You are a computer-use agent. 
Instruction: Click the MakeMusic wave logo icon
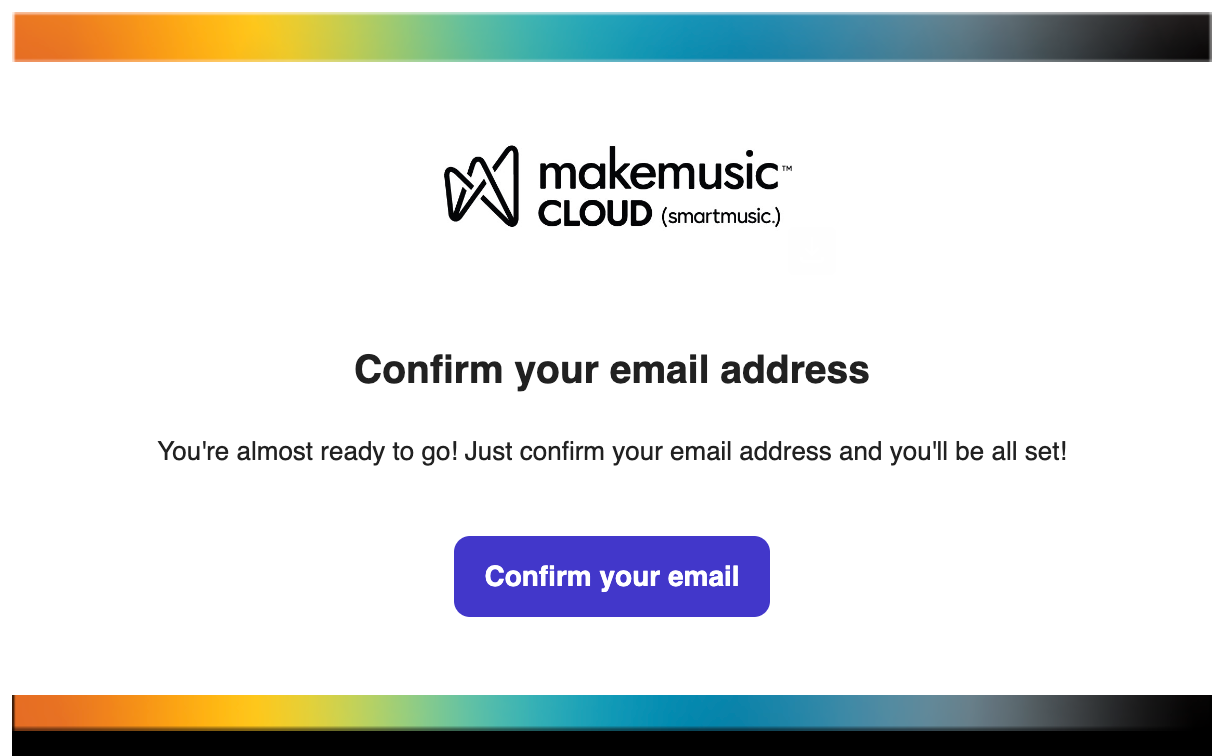[x=481, y=186]
